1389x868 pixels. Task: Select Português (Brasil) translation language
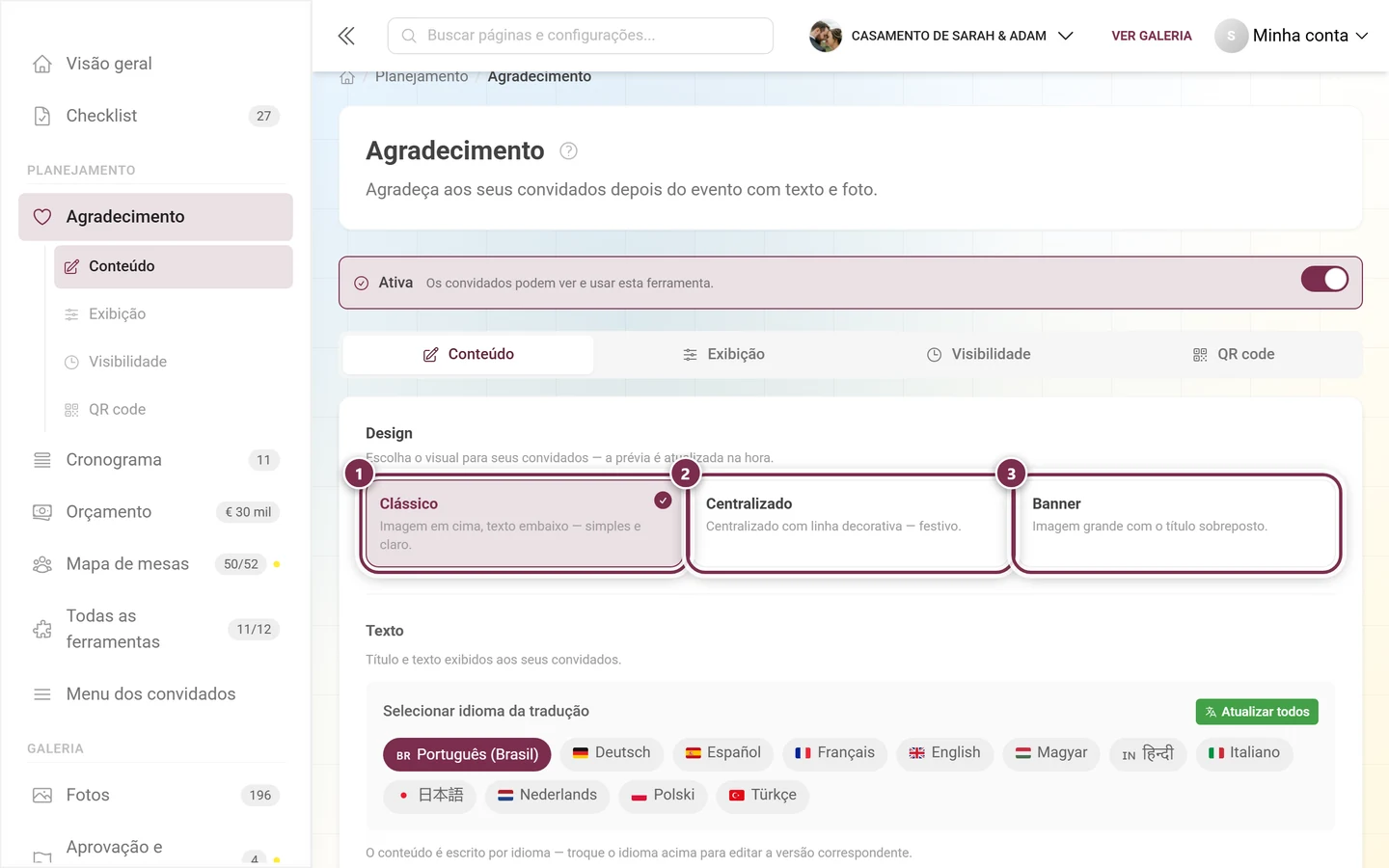click(467, 754)
